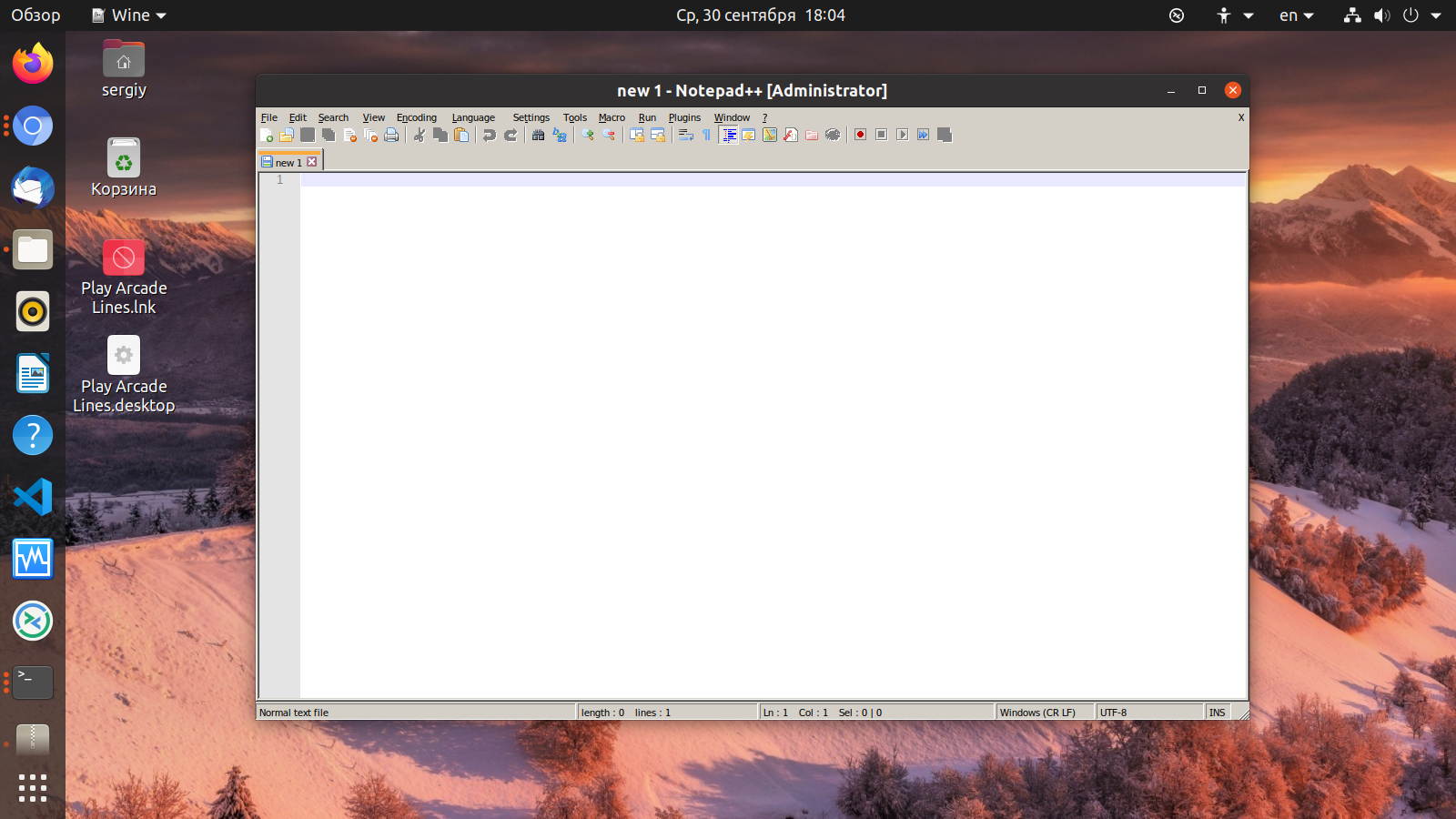
Task: Click the Zoom In magnifier icon
Action: coord(588,135)
